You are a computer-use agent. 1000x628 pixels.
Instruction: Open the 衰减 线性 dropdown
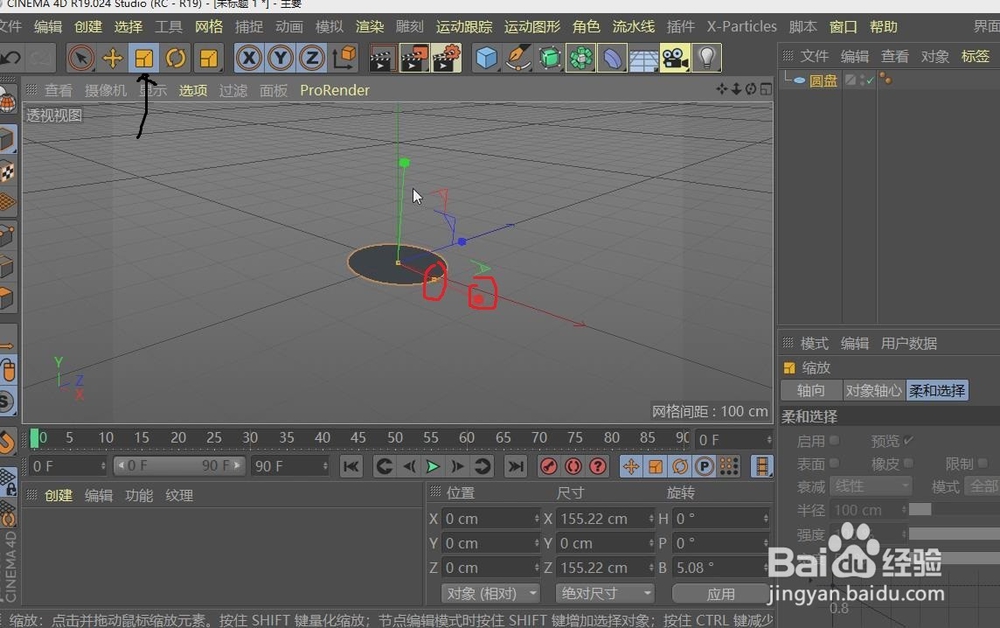(871, 486)
